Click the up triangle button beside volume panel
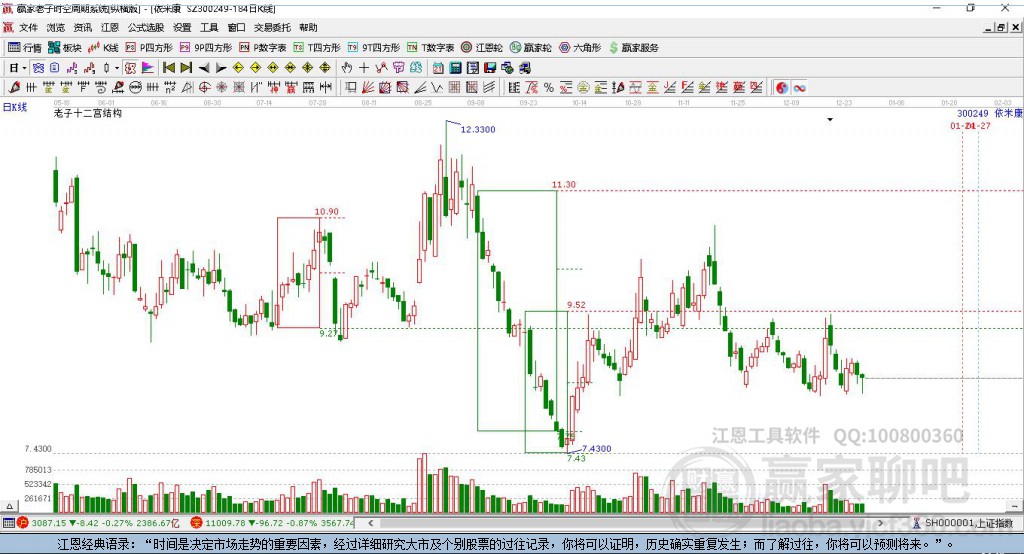Screen dimensions: 1024x554 point(9,506)
